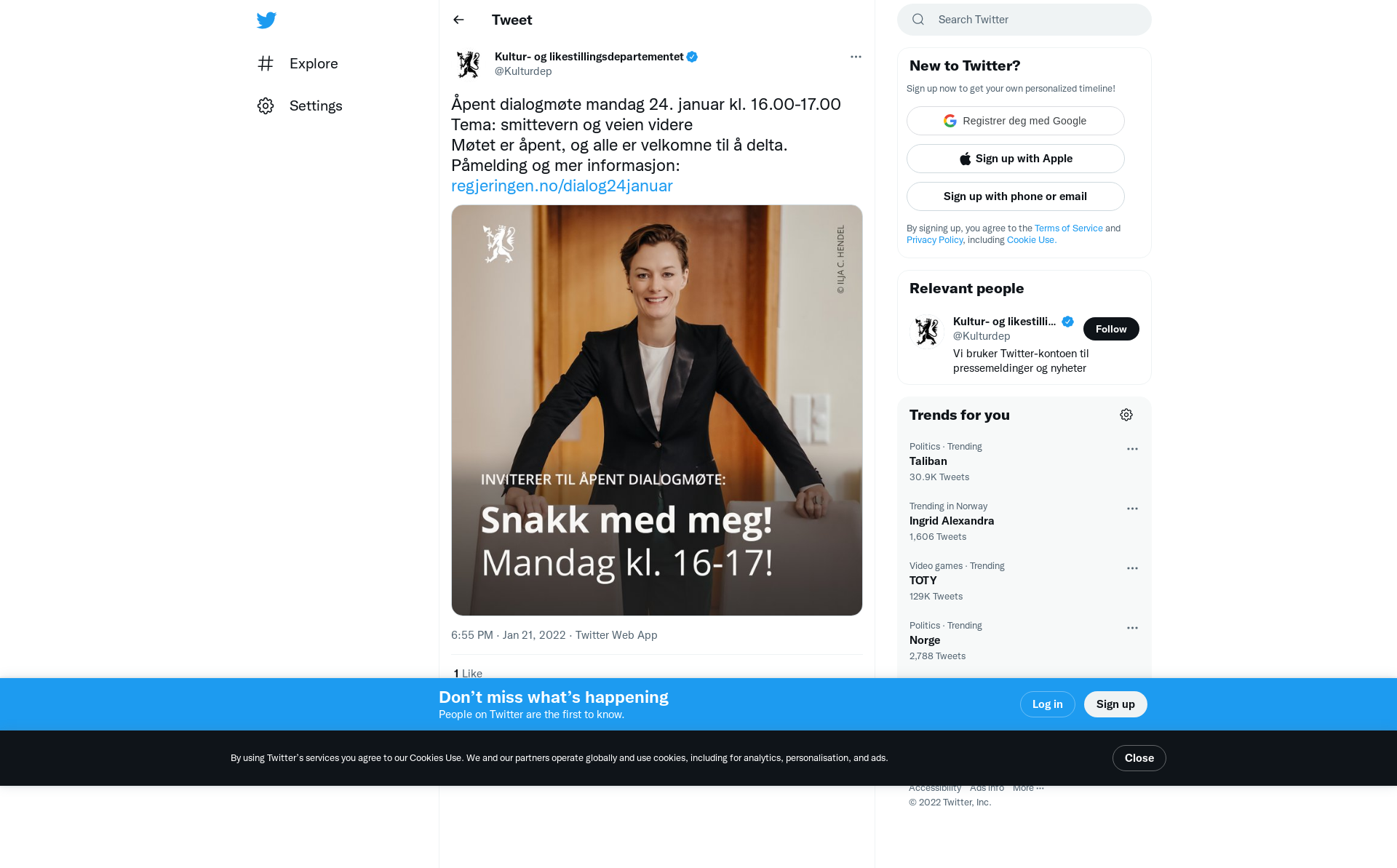Viewport: 1397px width, 868px height.
Task: Open more options for Ingrid Alexandra trend
Action: click(x=1132, y=509)
